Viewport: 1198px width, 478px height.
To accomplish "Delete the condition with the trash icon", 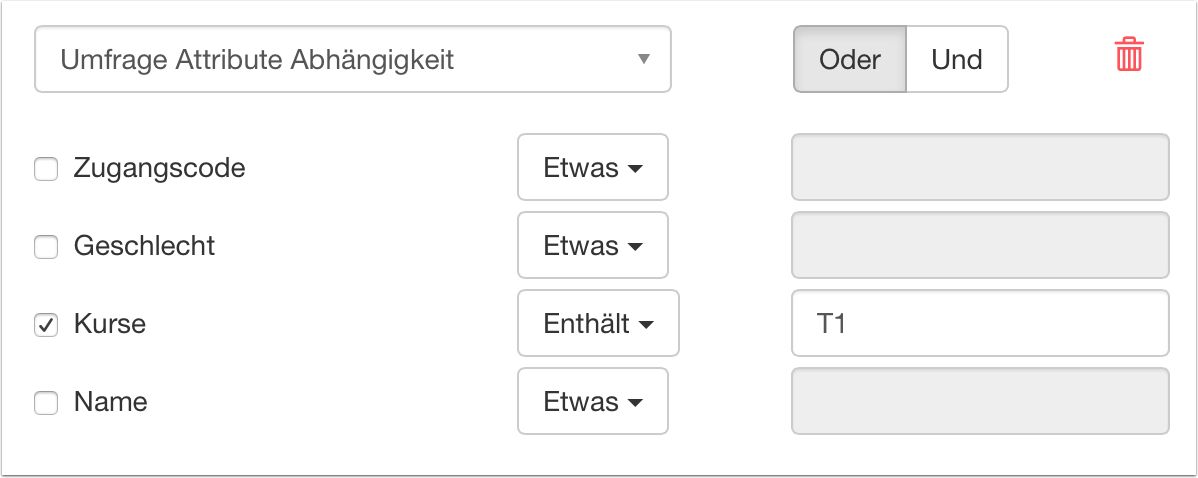I will point(1129,55).
